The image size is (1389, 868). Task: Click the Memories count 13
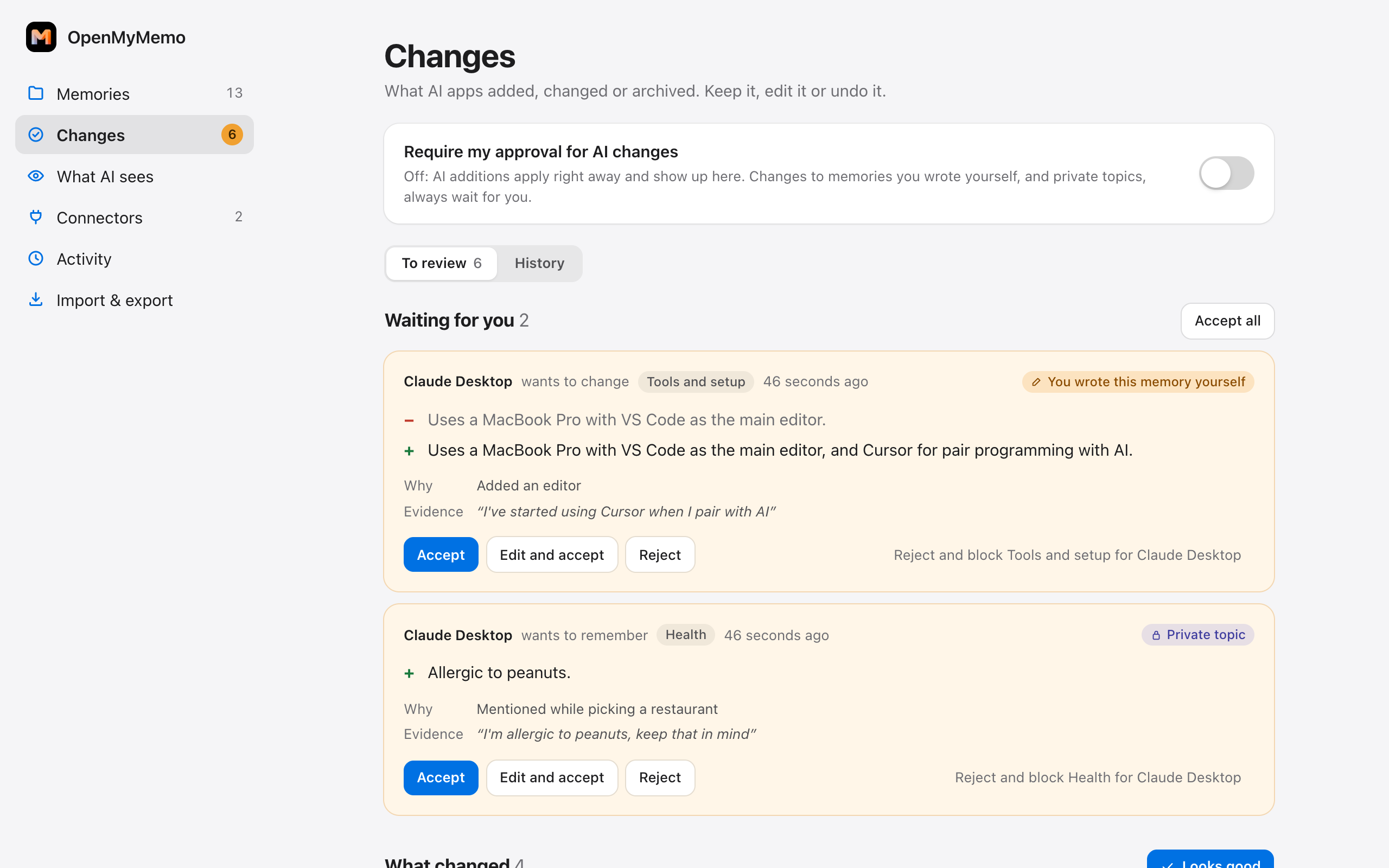point(234,93)
